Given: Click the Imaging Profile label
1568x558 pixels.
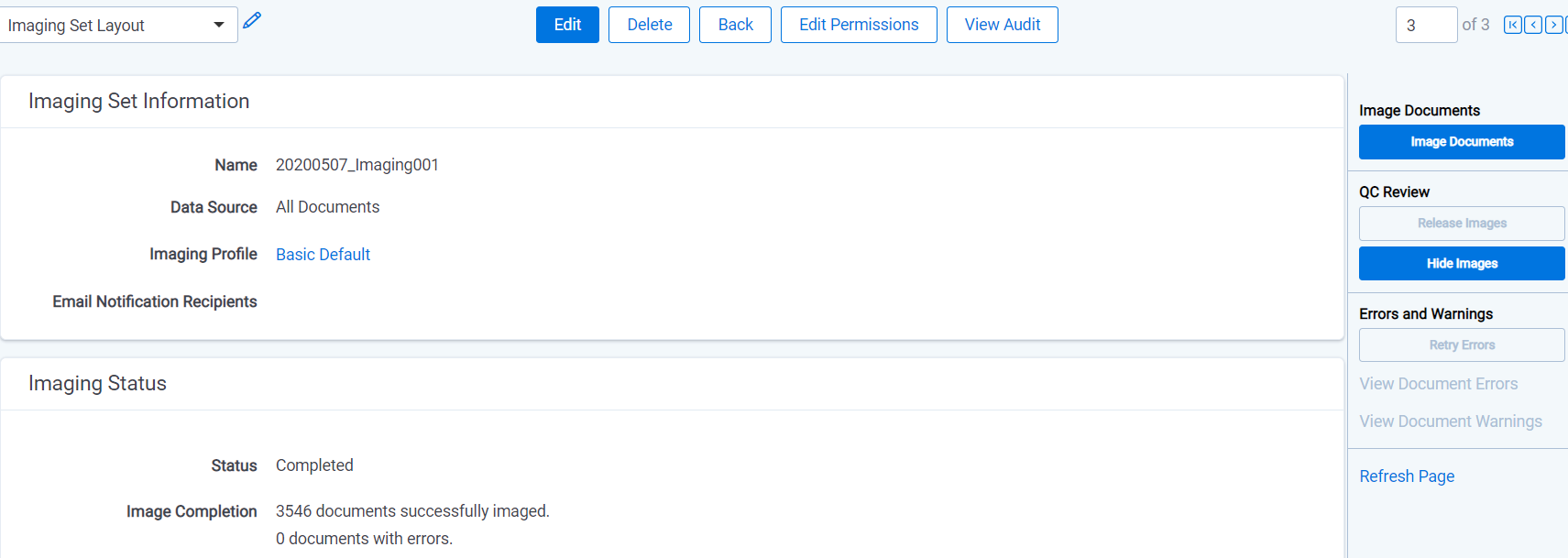Looking at the screenshot, I should pyautogui.click(x=203, y=254).
